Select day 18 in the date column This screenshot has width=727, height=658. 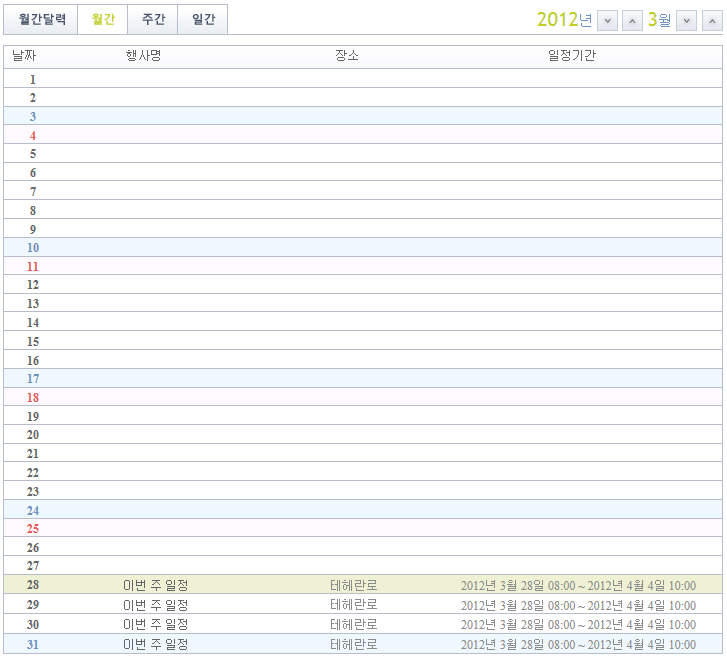pyautogui.click(x=33, y=397)
